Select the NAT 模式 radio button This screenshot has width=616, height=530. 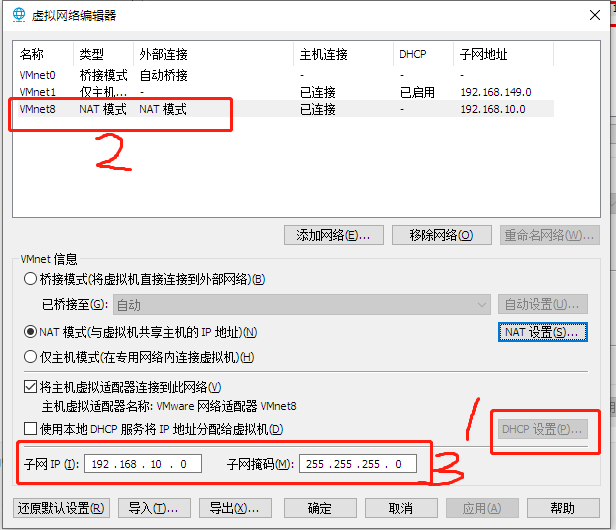click(30, 332)
